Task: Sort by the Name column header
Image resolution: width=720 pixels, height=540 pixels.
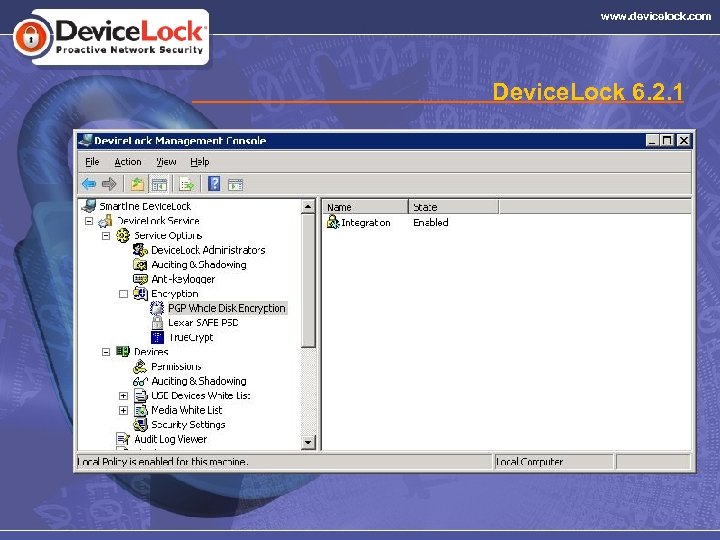Action: point(365,207)
